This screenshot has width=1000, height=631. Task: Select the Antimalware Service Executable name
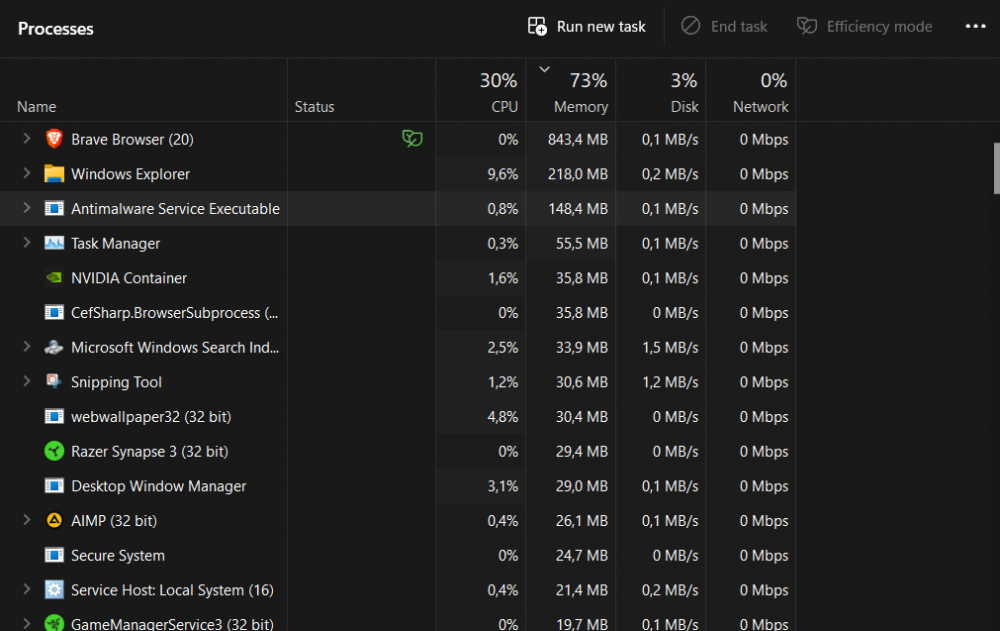point(175,209)
